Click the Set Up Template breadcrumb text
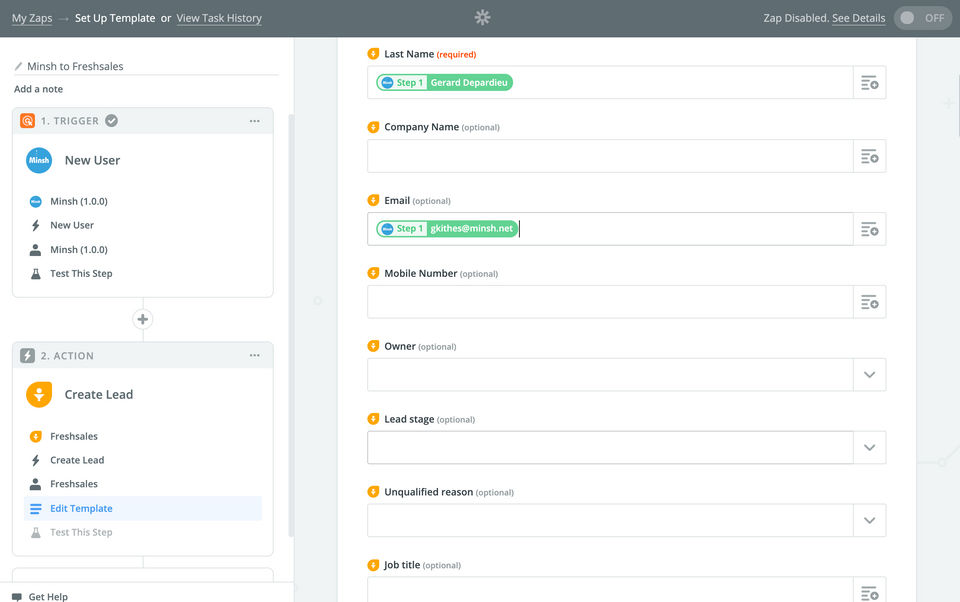 tap(115, 18)
